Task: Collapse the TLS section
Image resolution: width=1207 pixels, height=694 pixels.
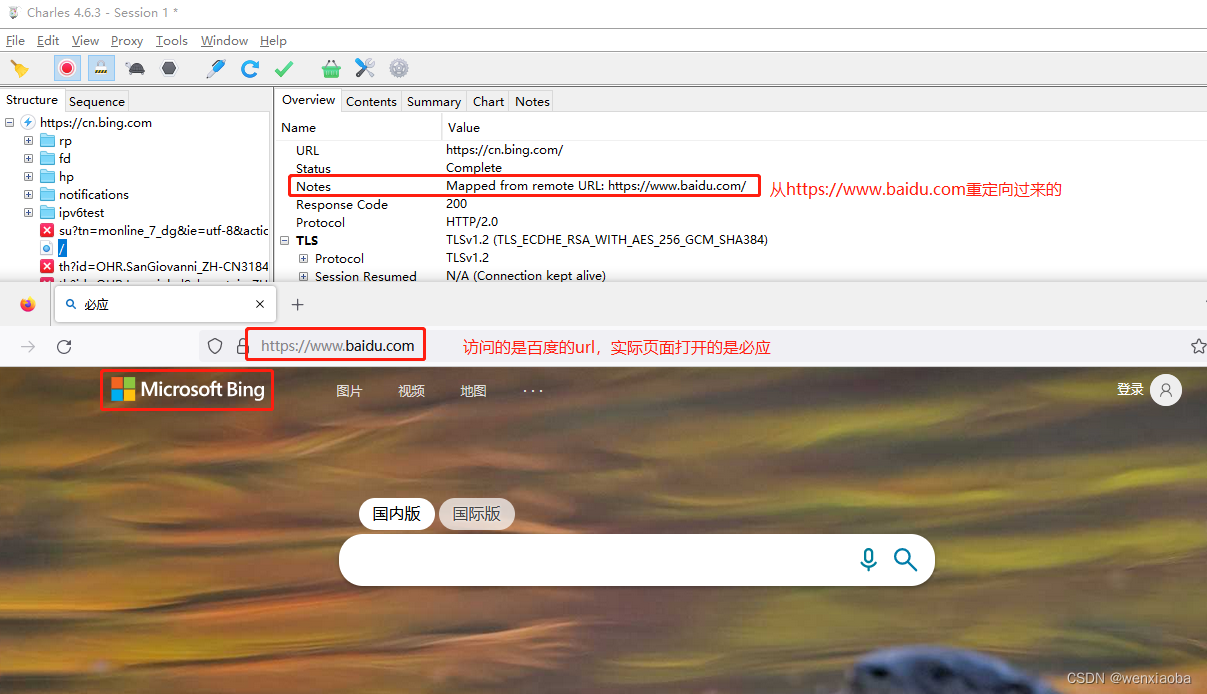Action: [285, 241]
